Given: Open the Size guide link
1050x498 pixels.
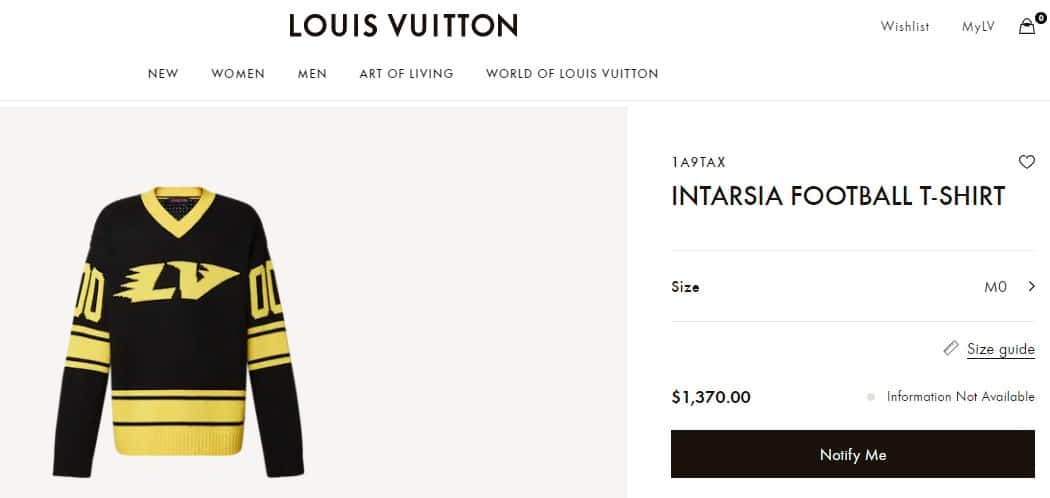Looking at the screenshot, I should click(1000, 349).
